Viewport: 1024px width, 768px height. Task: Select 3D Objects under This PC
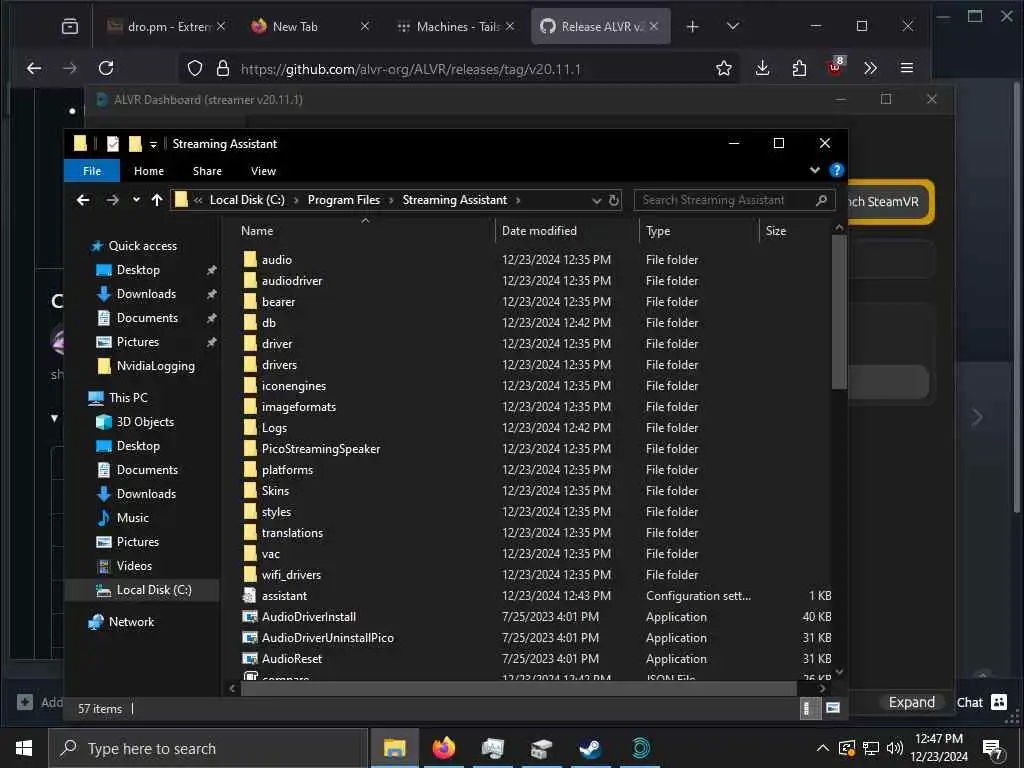tap(145, 422)
